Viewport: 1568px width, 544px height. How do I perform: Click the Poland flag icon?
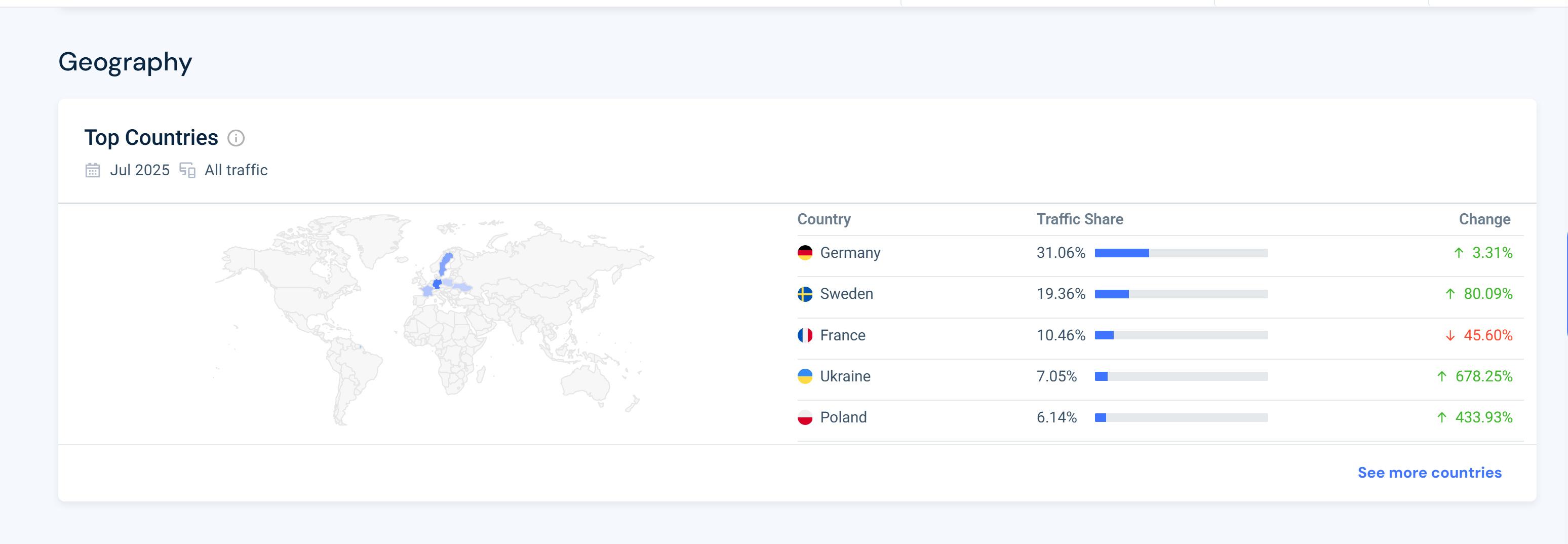point(805,417)
